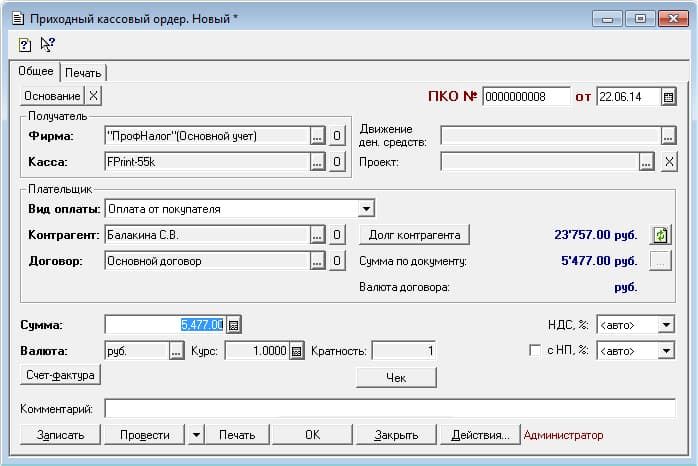This screenshot has height=466, width=698.
Task: Click the Администратор user label
Action: point(563,435)
